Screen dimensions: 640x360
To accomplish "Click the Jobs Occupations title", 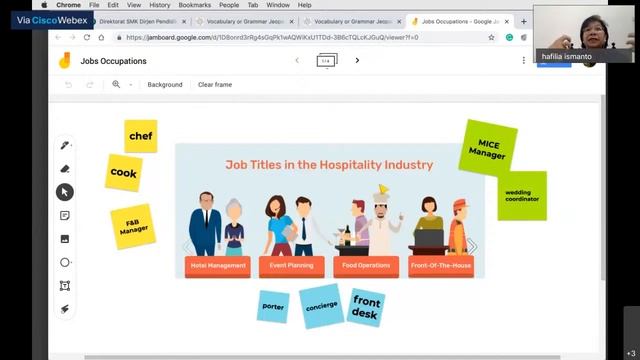I will [113, 61].
